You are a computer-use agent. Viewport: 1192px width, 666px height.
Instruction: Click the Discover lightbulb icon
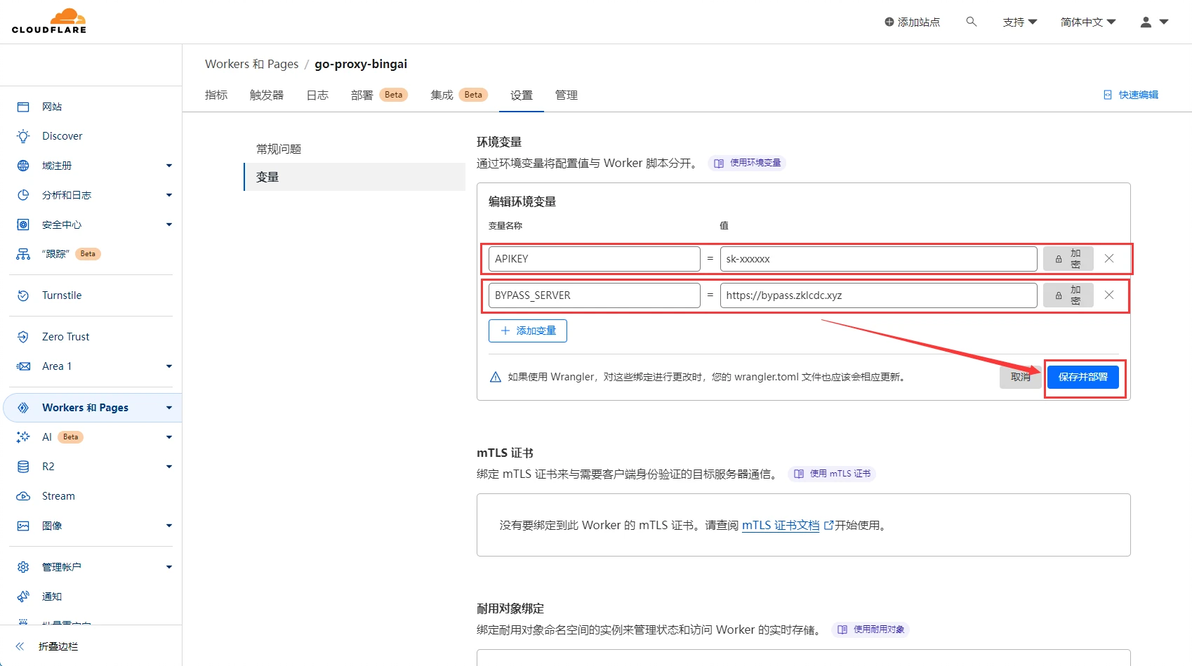coord(24,136)
